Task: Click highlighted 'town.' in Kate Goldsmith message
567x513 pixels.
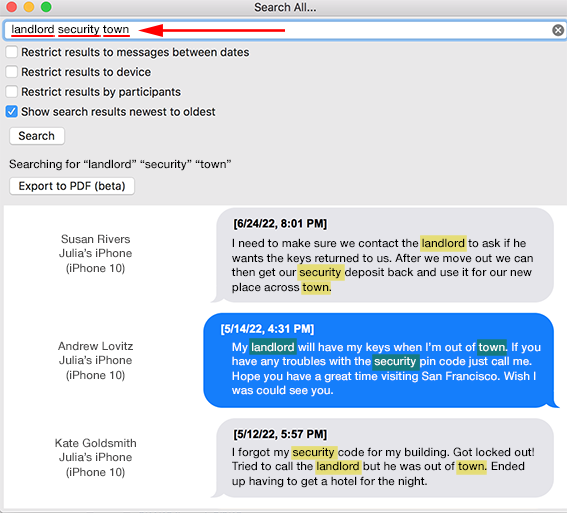Action: [x=472, y=466]
